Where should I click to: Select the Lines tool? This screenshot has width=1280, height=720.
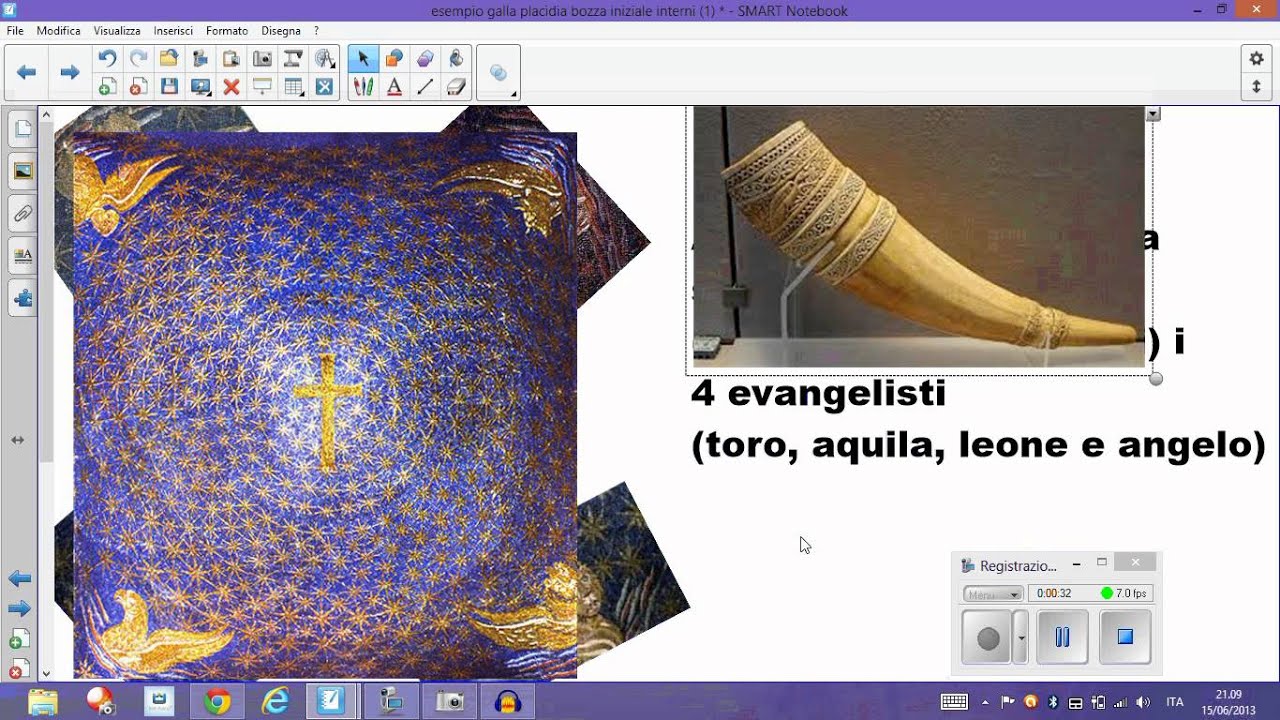(425, 87)
